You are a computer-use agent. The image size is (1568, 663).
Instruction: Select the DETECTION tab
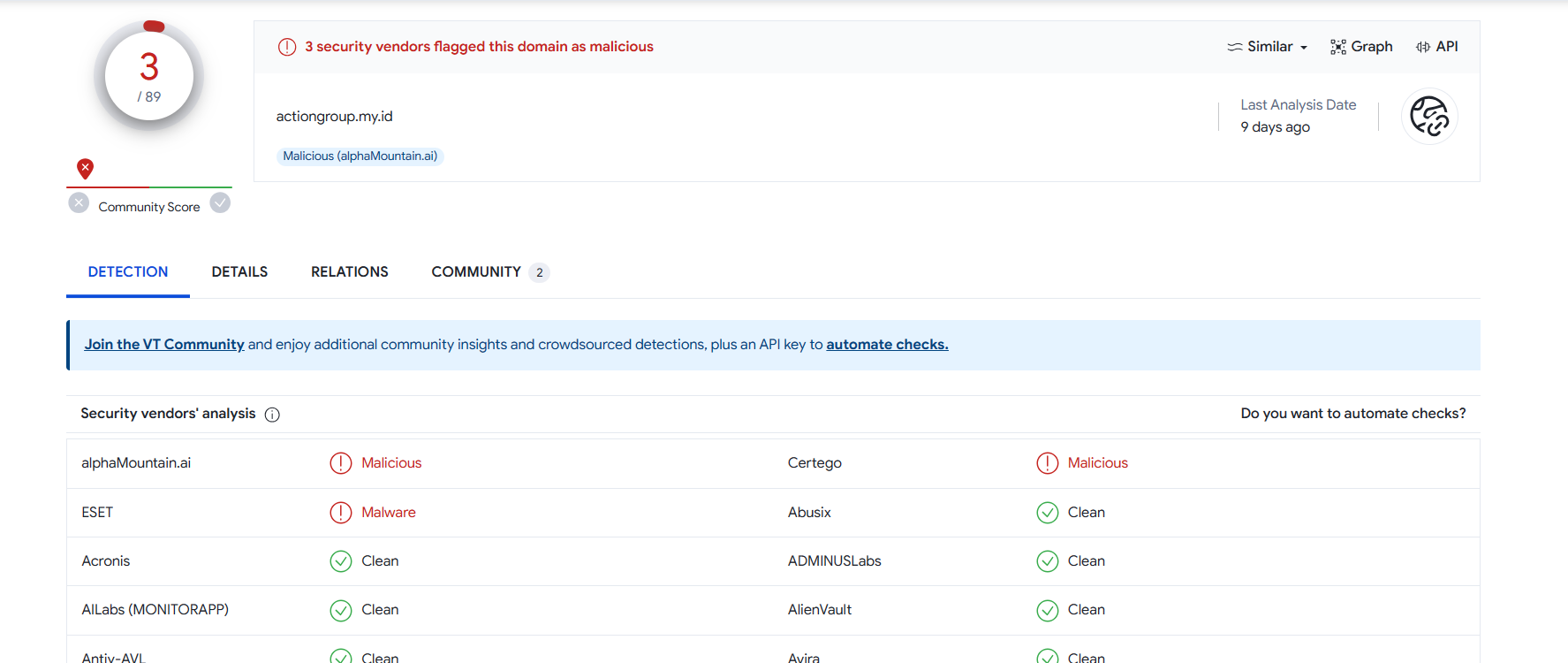[x=128, y=272]
